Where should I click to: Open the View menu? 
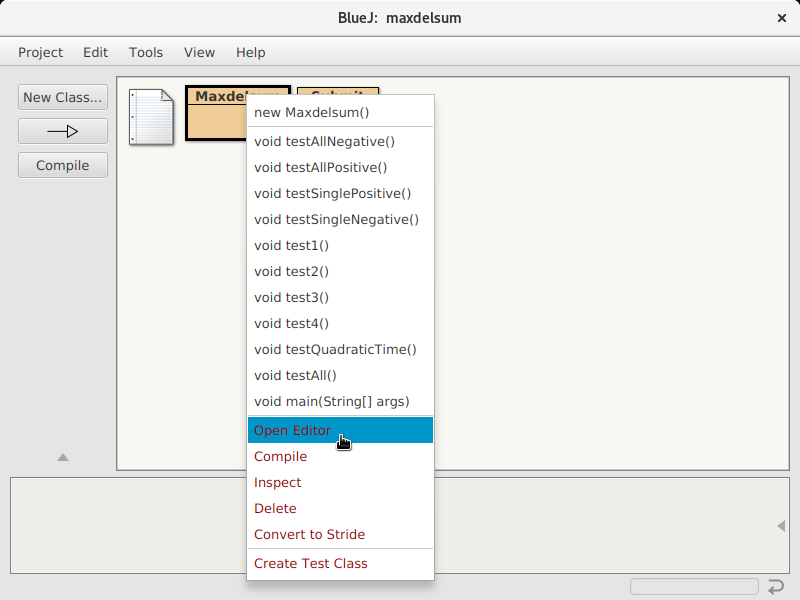coord(199,52)
